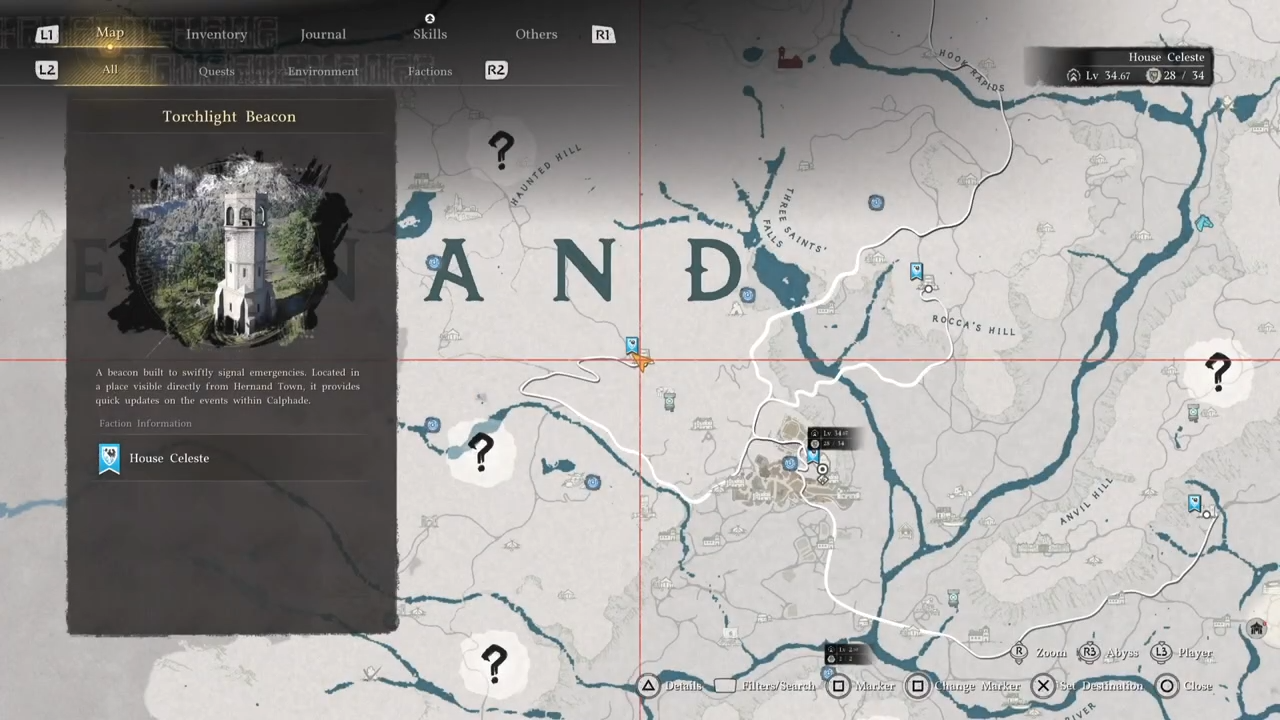Click the round blue marker inside the town

pos(790,463)
